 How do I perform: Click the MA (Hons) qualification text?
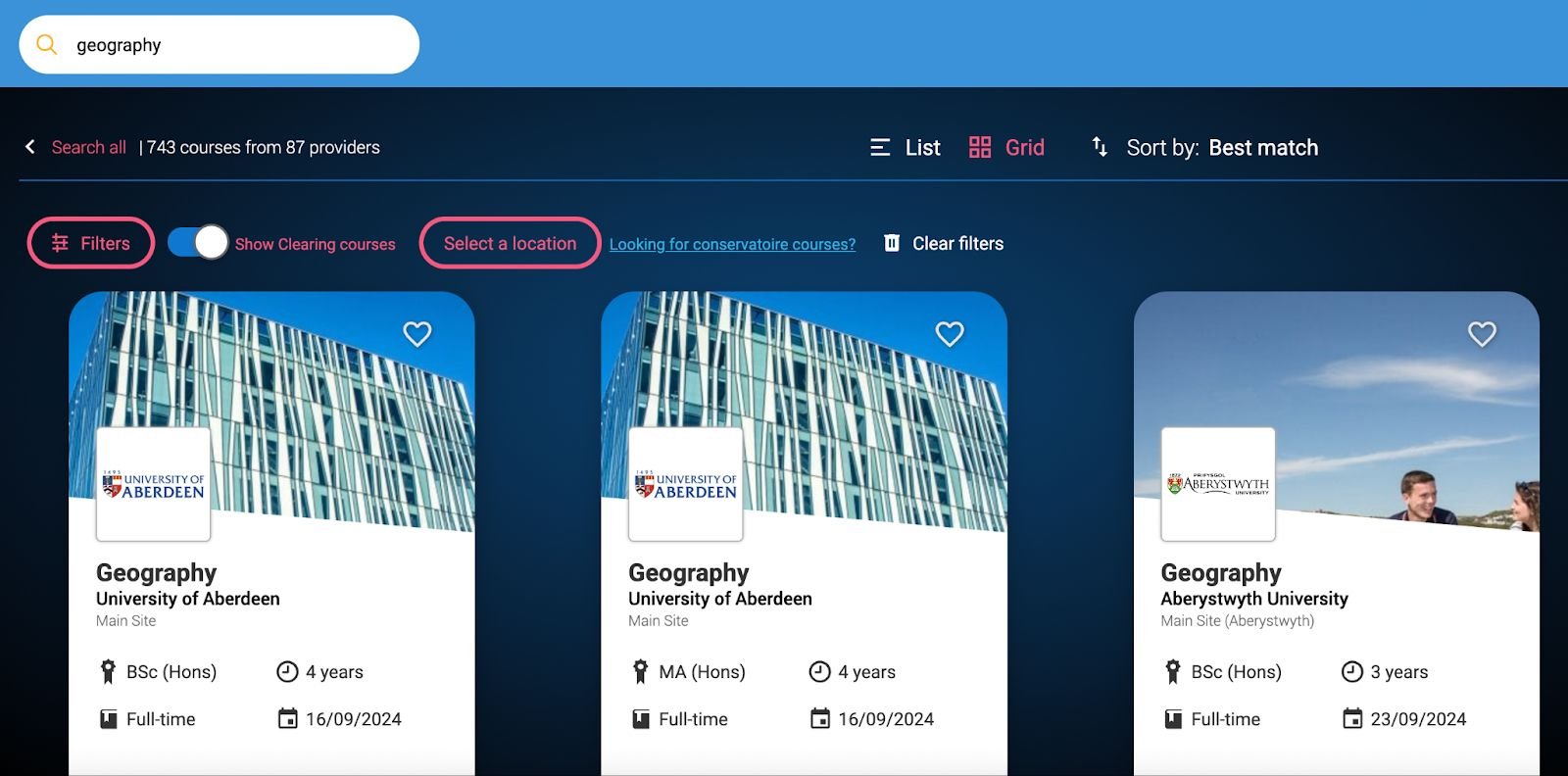coord(702,672)
